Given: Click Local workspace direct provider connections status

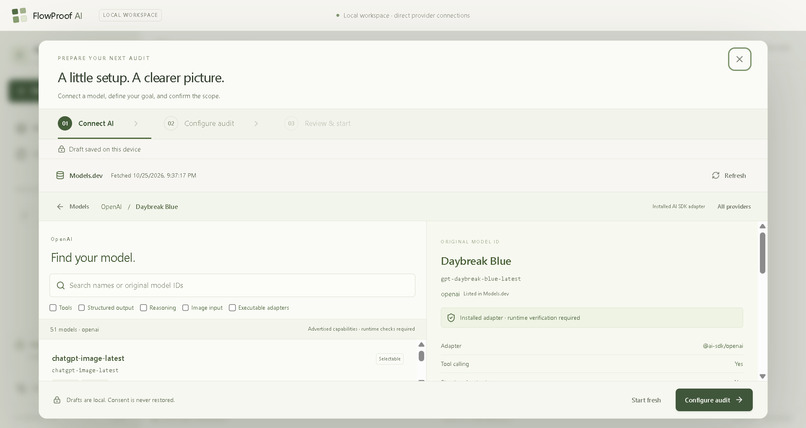Looking at the screenshot, I should click(x=402, y=15).
